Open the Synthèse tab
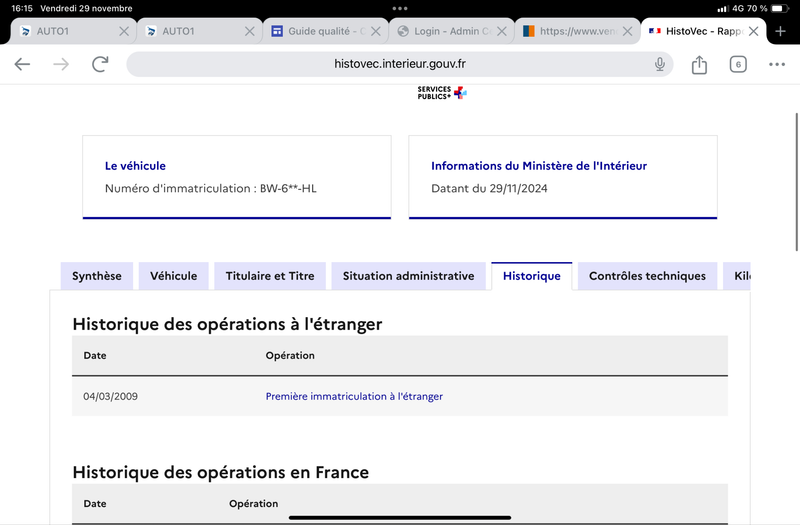The width and height of the screenshot is (800, 525). (97, 276)
